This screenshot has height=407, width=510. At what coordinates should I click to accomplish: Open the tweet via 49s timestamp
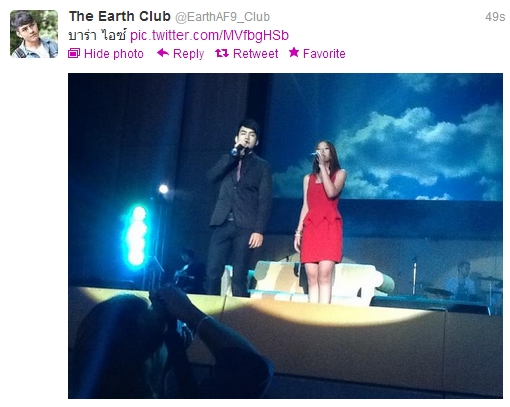pos(495,17)
